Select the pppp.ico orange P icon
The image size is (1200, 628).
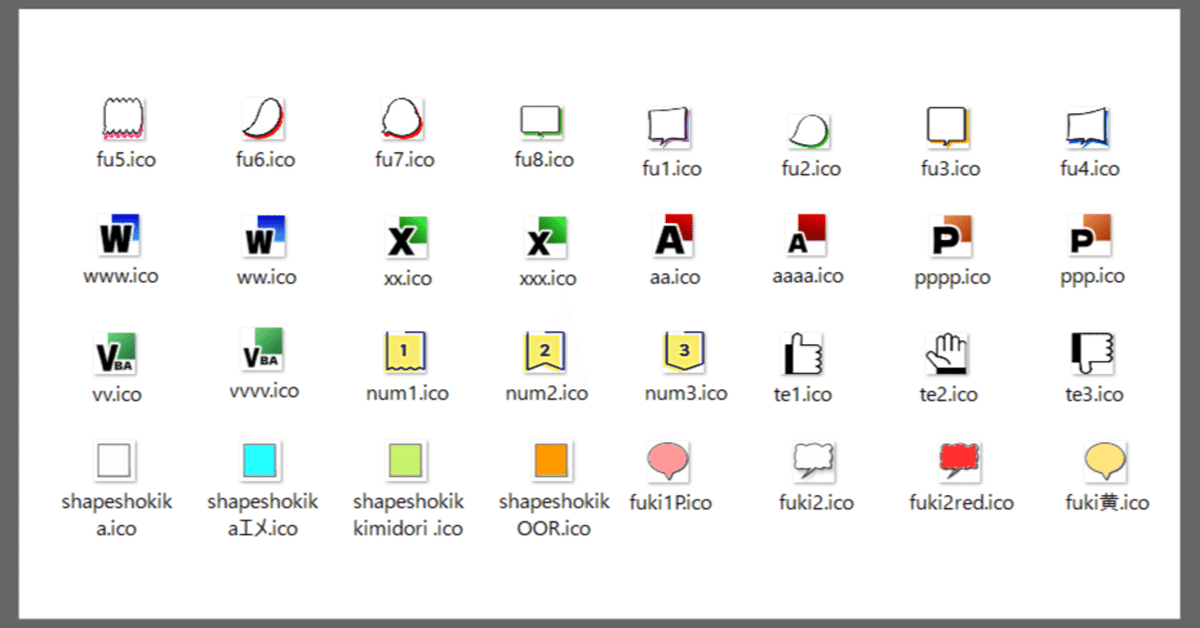tap(951, 237)
